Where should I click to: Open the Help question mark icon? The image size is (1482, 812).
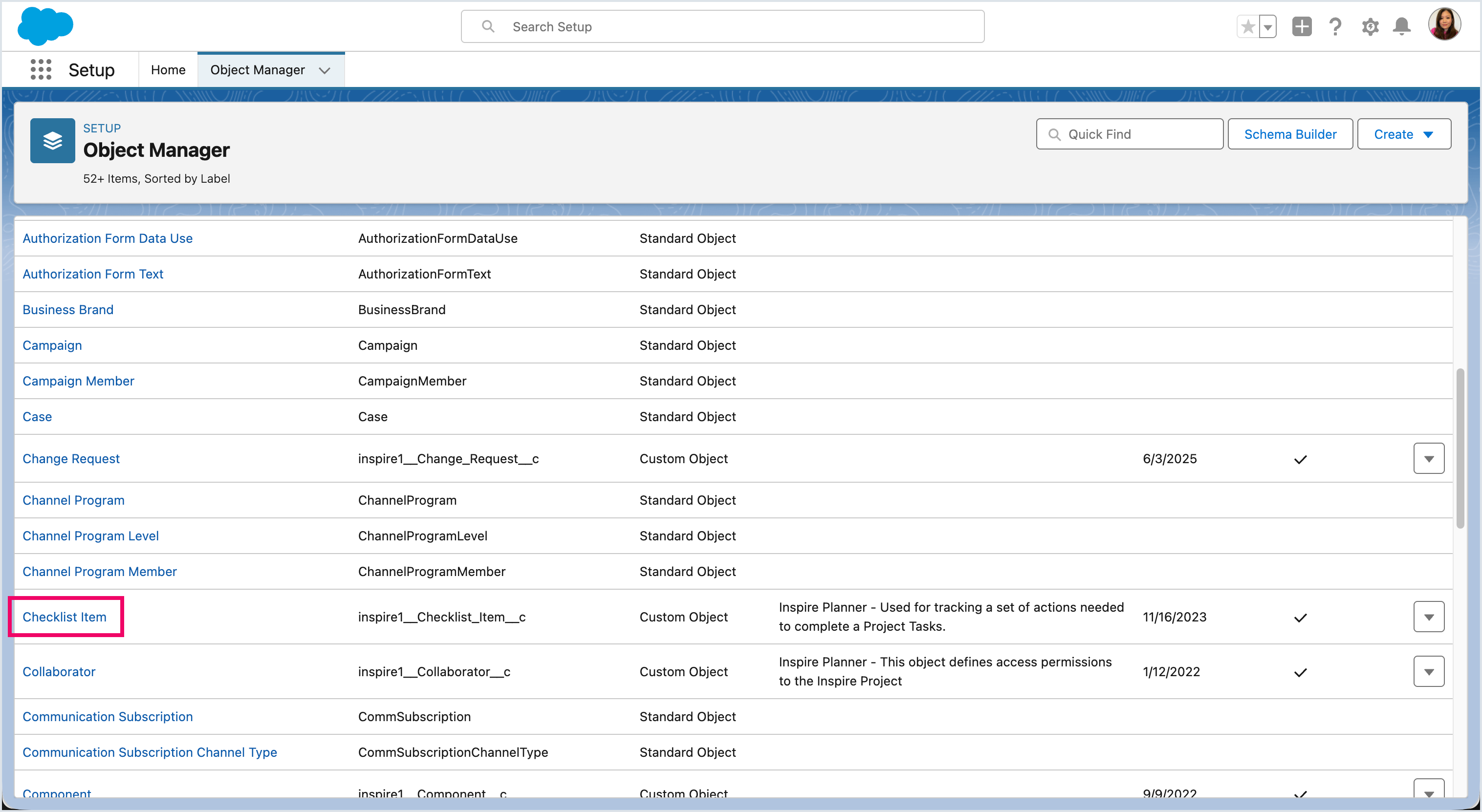click(1335, 27)
